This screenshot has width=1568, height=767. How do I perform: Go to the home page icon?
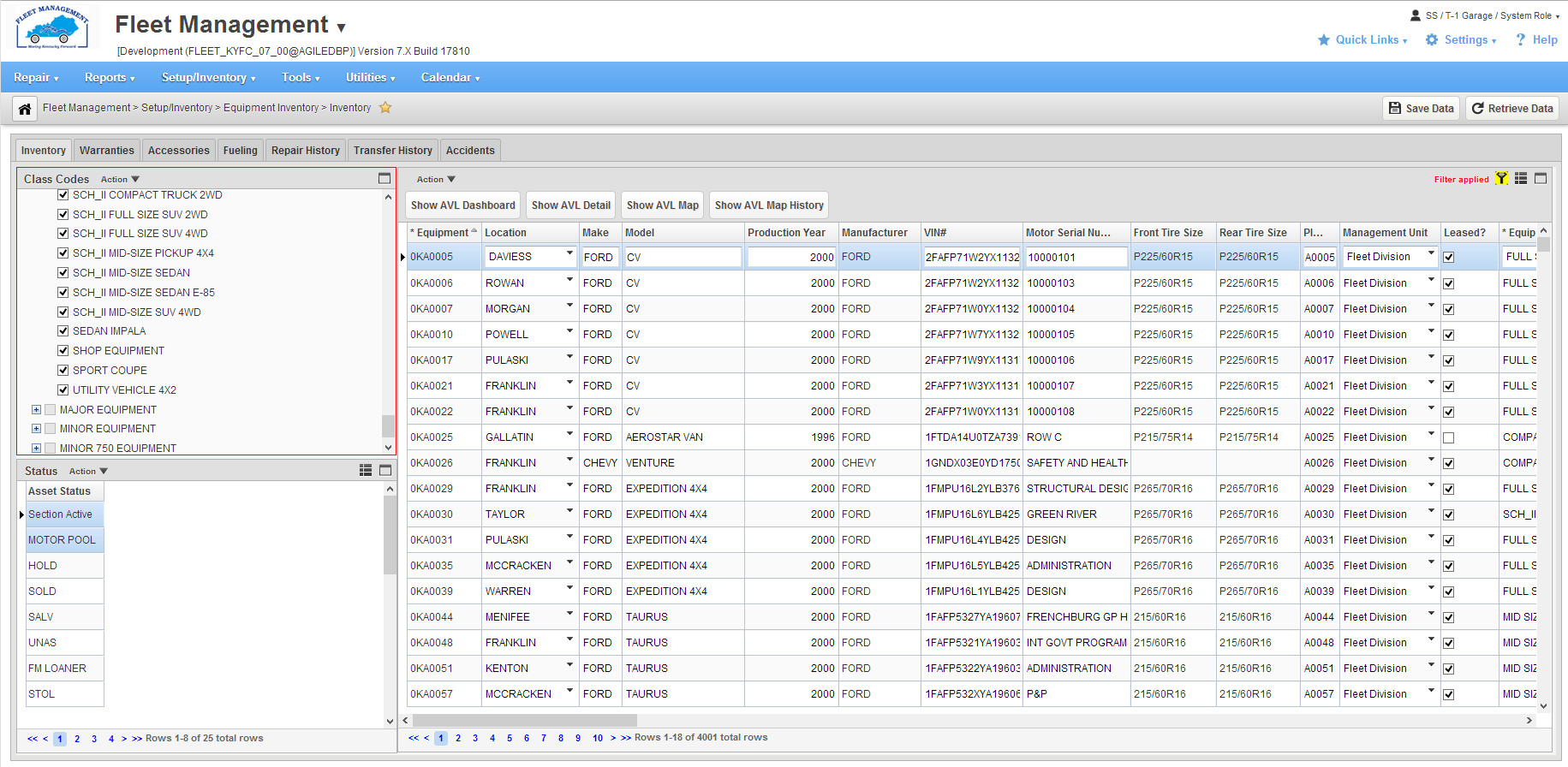click(x=25, y=109)
